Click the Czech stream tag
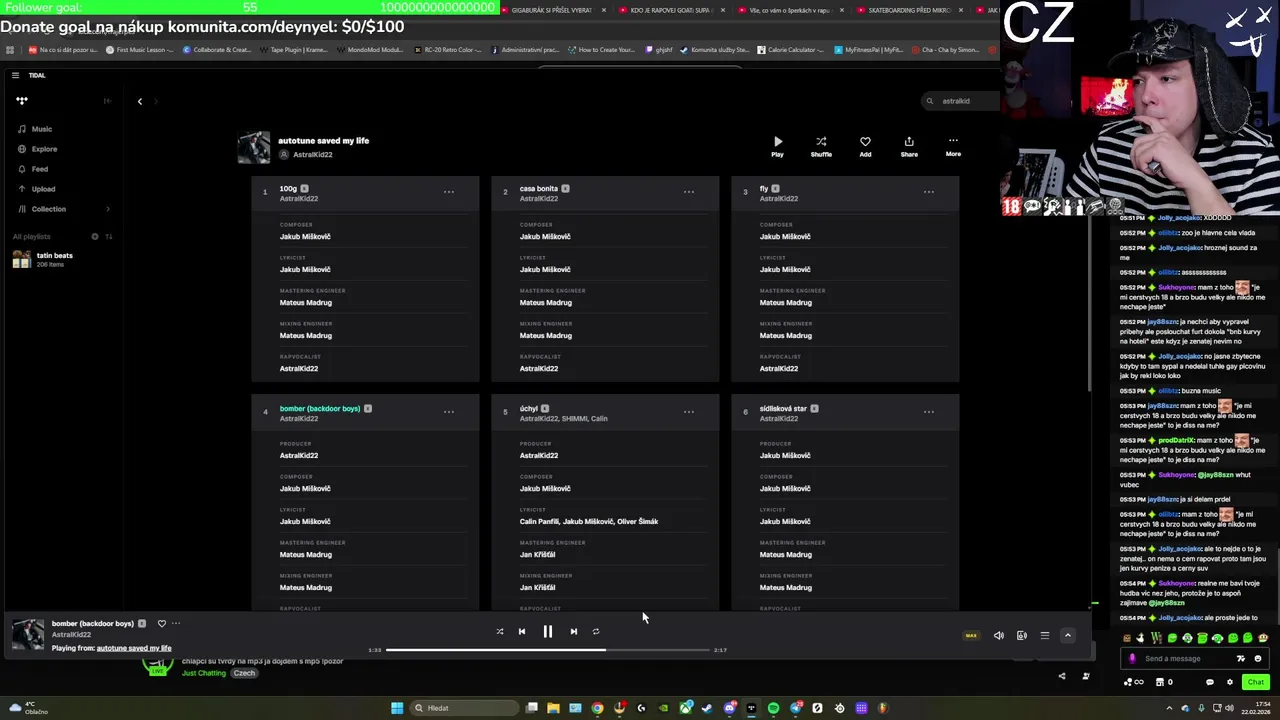This screenshot has height=720, width=1280. point(244,673)
